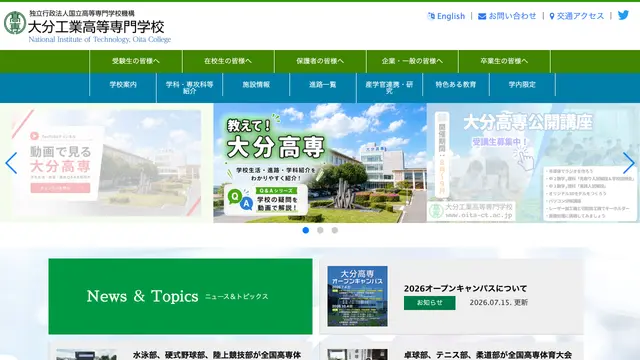
Task: Open 学科・専攻科等紹介 navigation item
Action: 189,87
